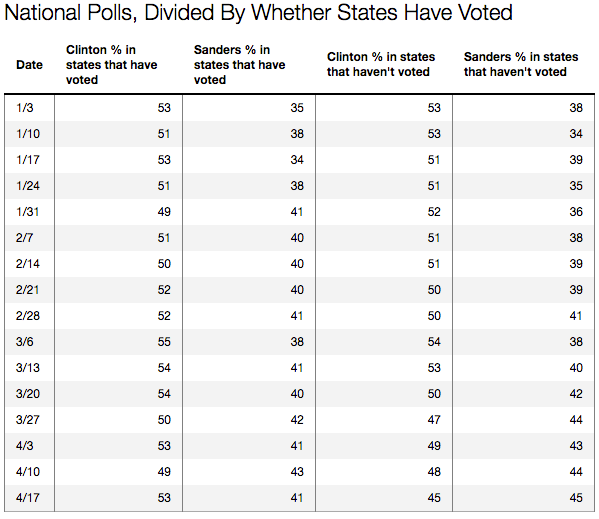Click 'Sanders % in states that have voted' header
The width and height of the screenshot is (599, 519).
point(240,65)
